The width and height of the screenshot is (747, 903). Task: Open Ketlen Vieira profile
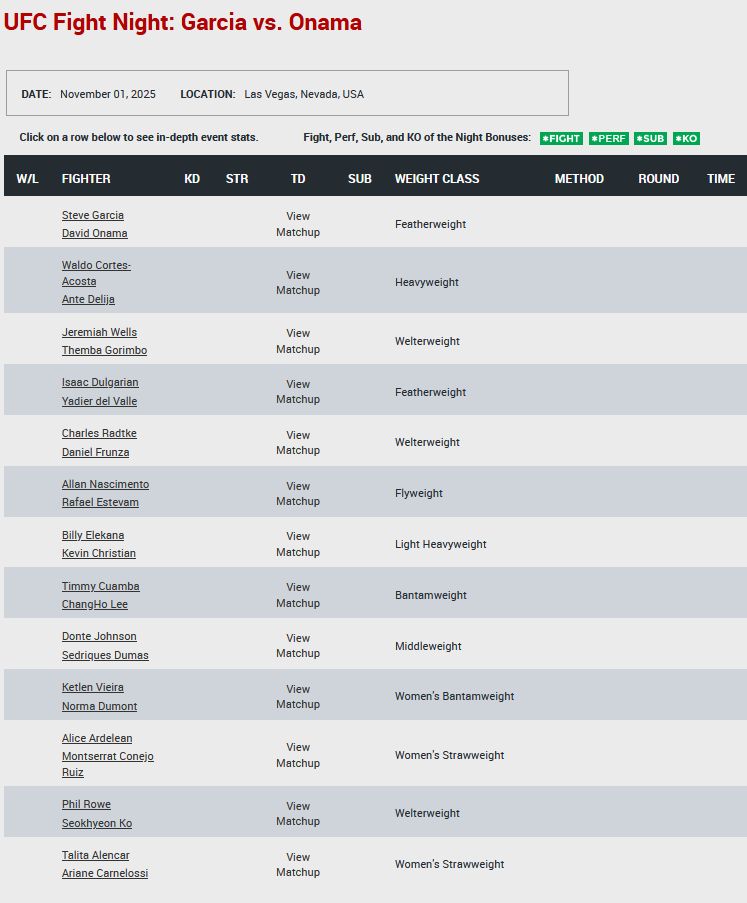(x=93, y=687)
